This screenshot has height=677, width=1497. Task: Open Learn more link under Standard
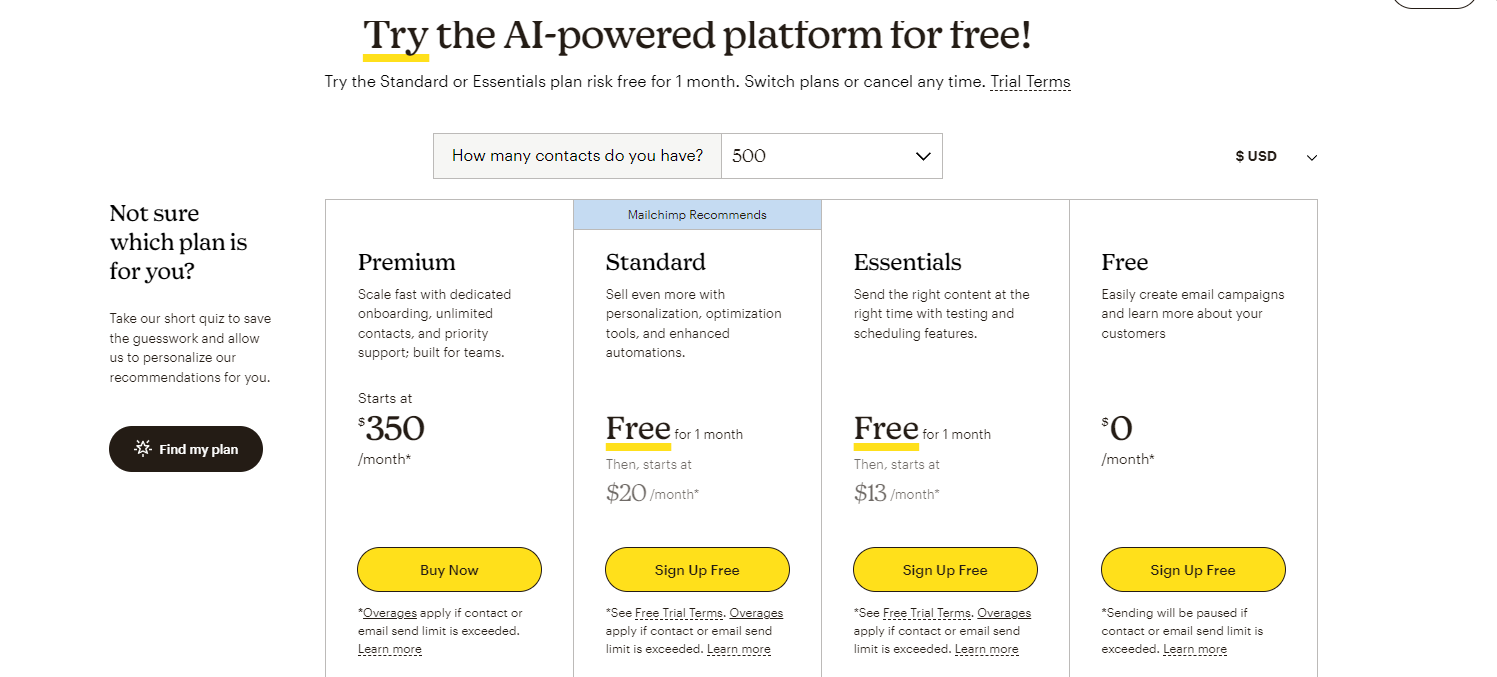click(x=739, y=650)
